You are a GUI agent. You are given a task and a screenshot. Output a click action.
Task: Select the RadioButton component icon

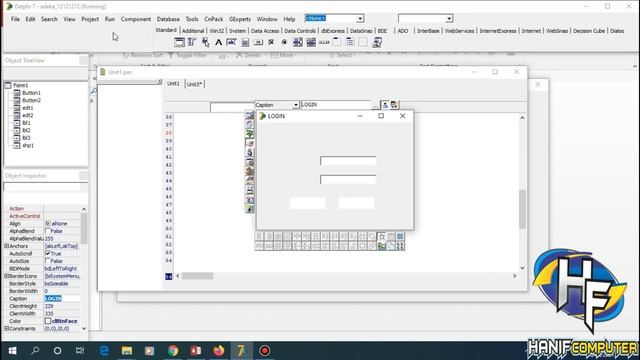click(284, 42)
